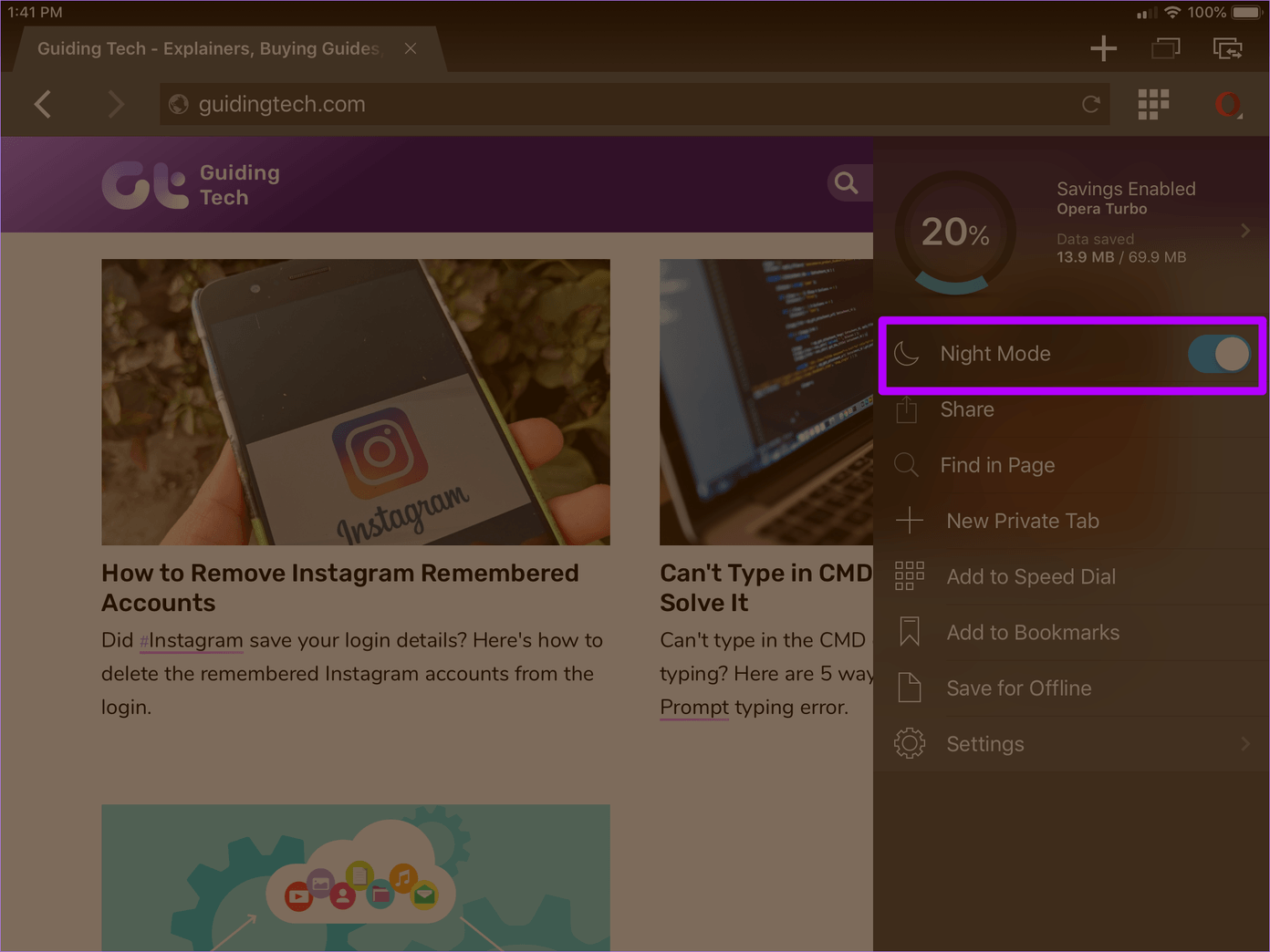Tap the forward navigation arrow

[x=115, y=105]
